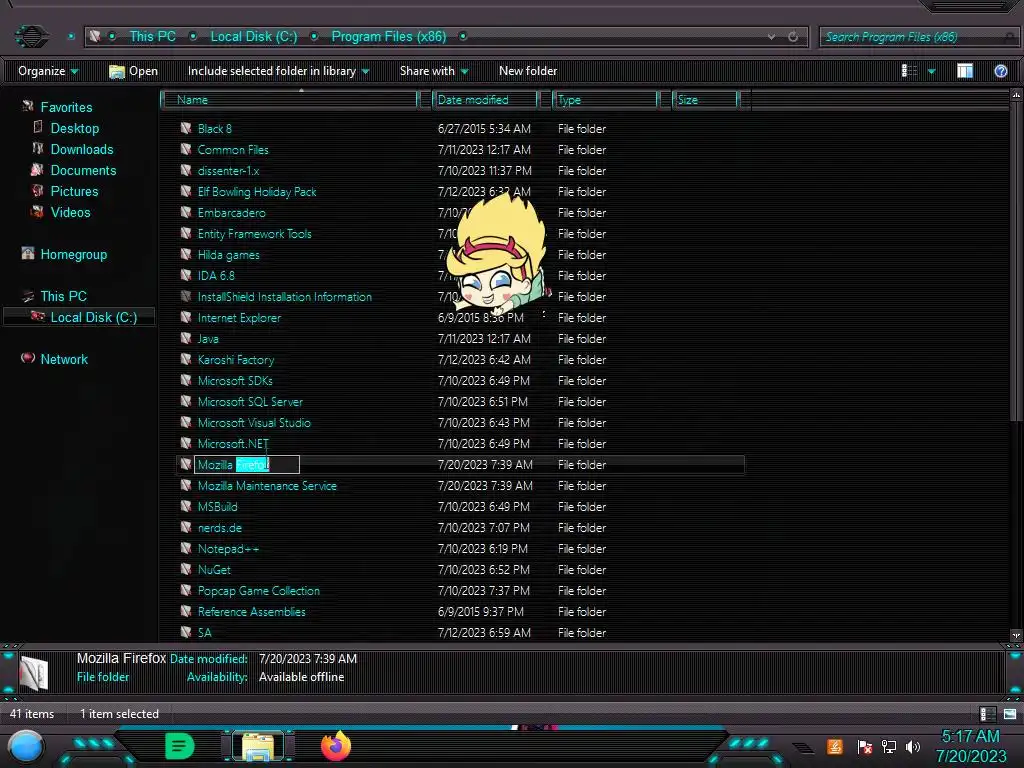Navigate to This PC breadcrumb
Screen dimensions: 1024x768
(x=152, y=37)
